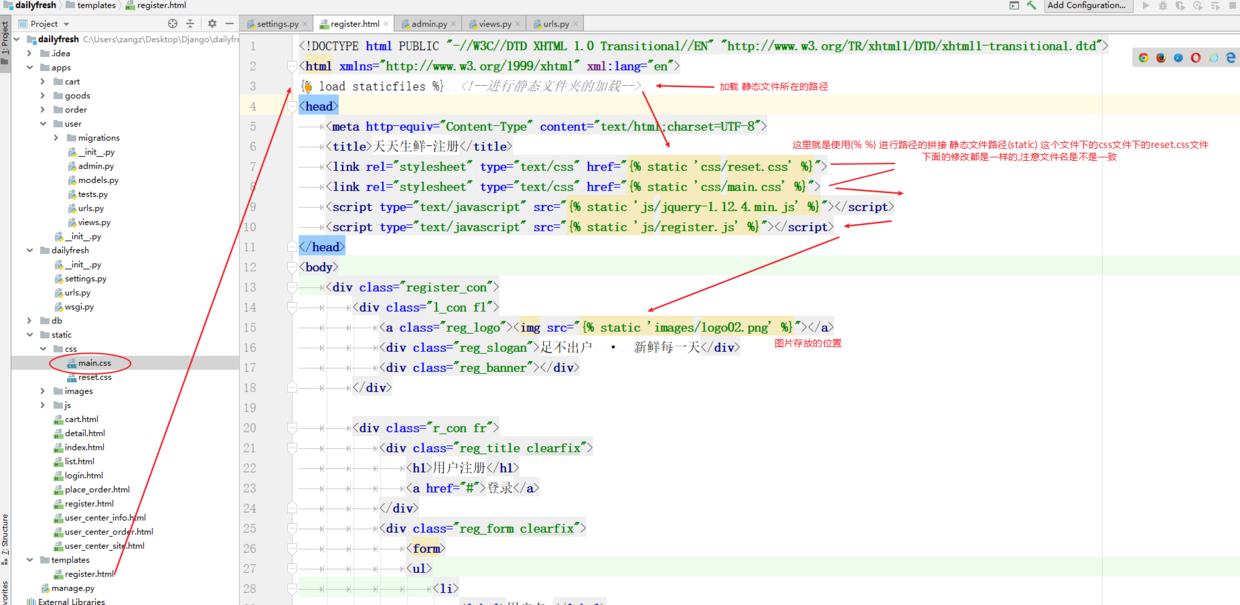Switch to settings.py tab
This screenshot has width=1240, height=605.
pyautogui.click(x=277, y=24)
